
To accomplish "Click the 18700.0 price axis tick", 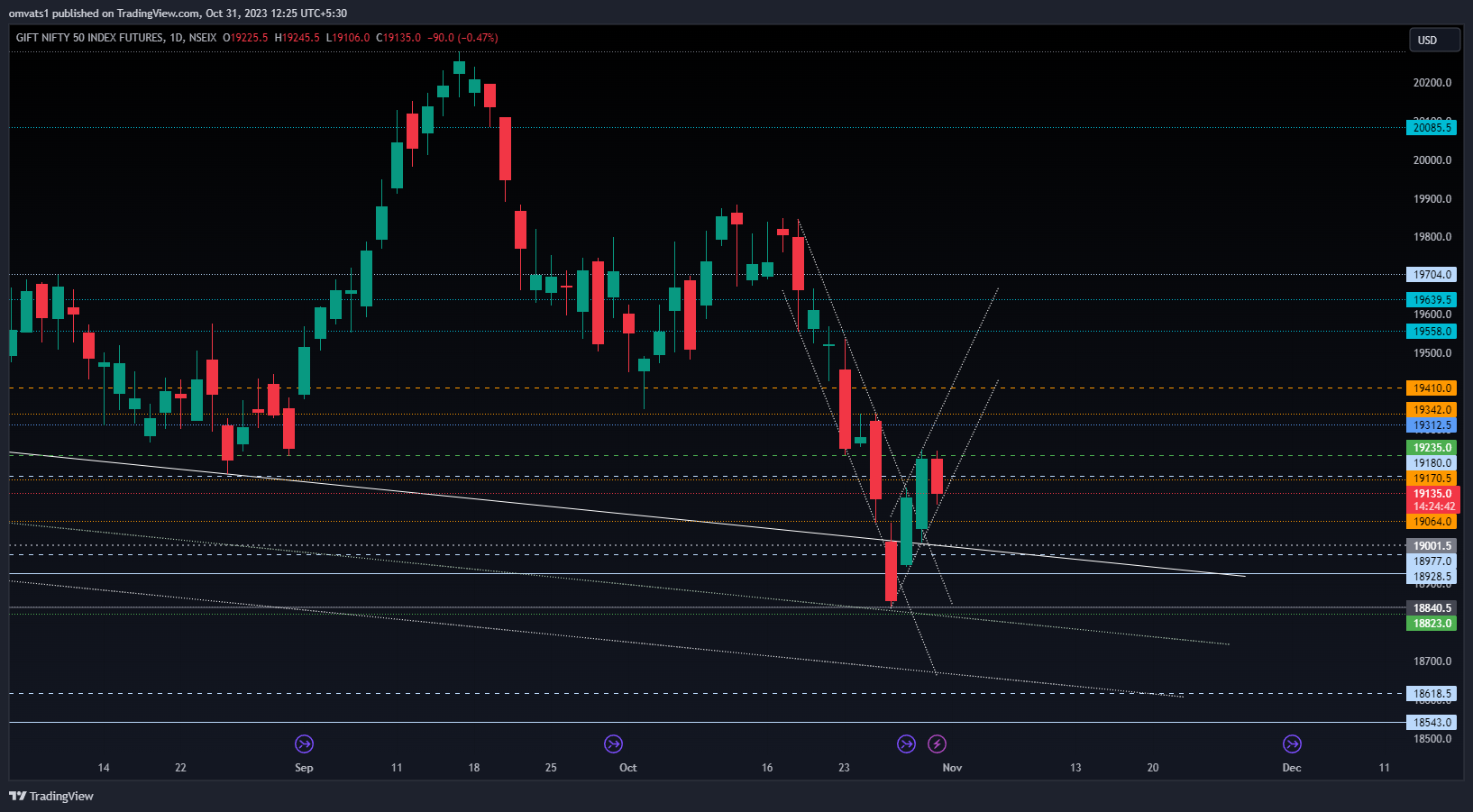I will (x=1432, y=661).
